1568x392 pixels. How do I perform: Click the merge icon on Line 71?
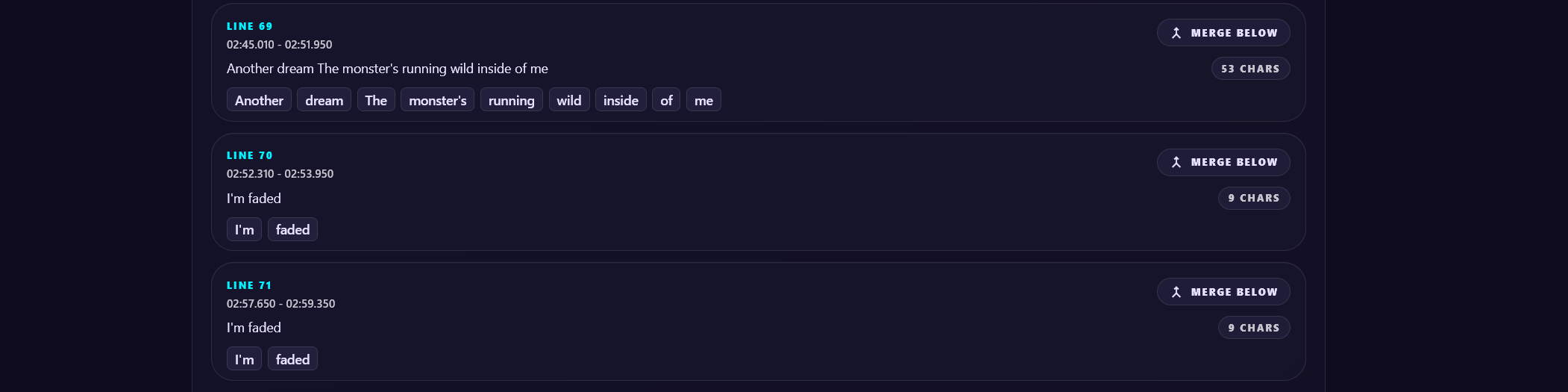pos(1176,292)
